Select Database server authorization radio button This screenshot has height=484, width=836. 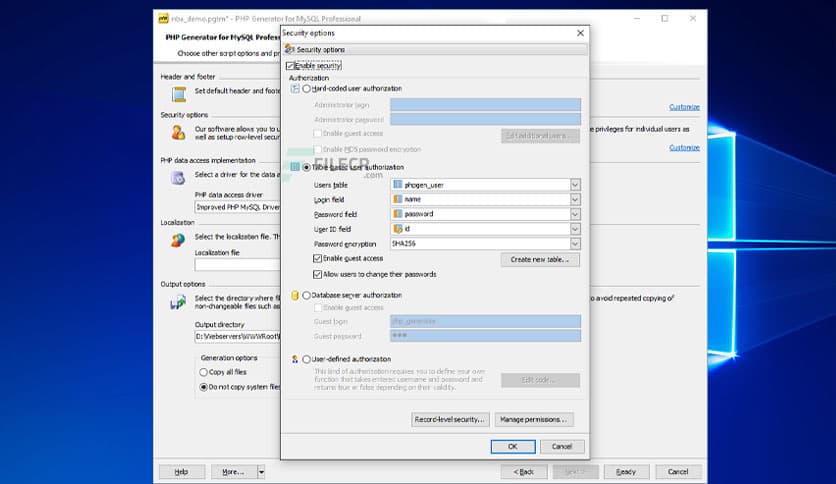pos(307,295)
